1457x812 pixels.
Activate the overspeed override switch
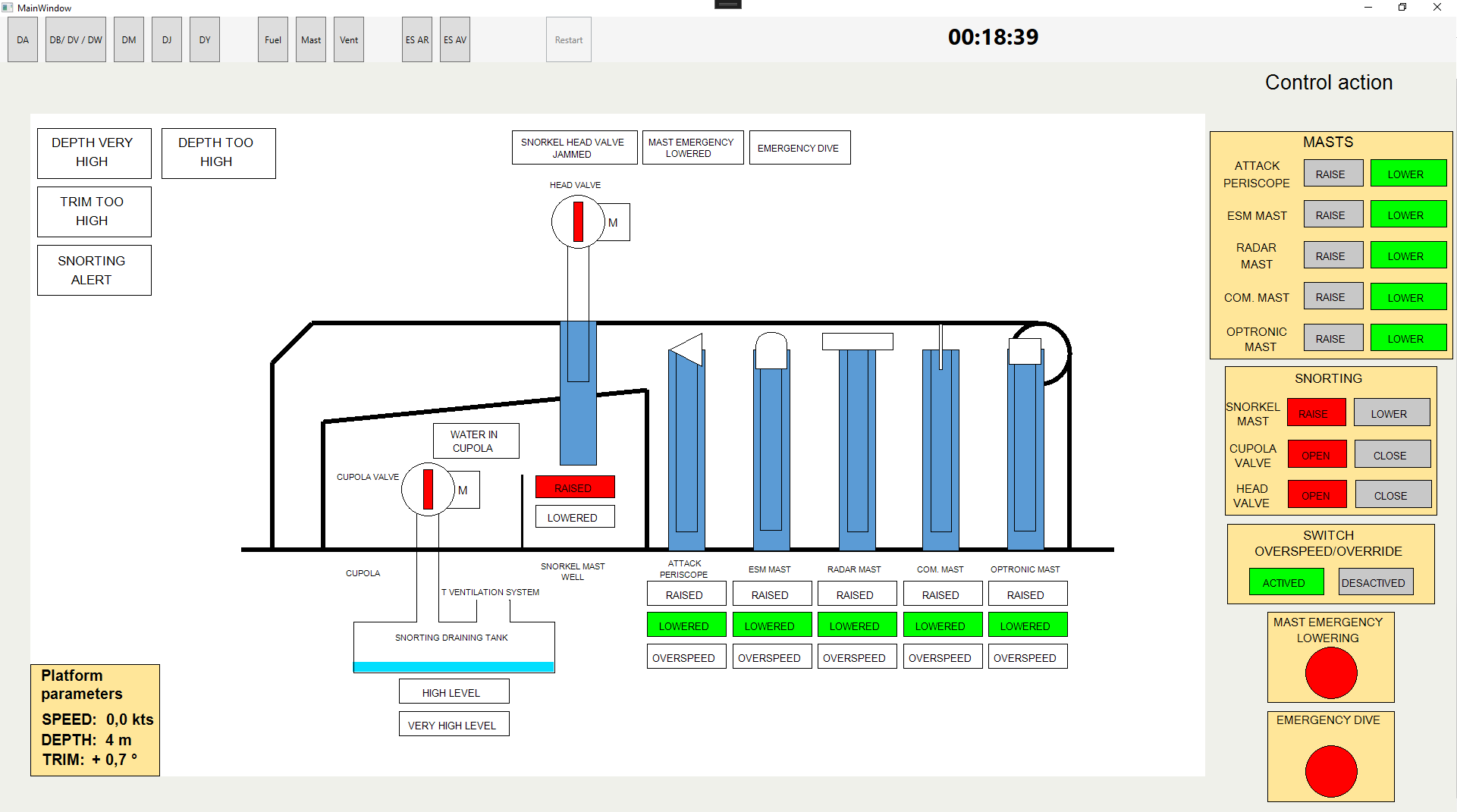pyautogui.click(x=1286, y=582)
